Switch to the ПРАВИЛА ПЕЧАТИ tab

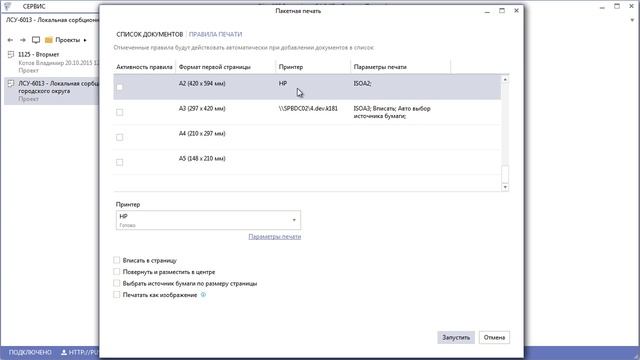pyautogui.click(x=216, y=34)
